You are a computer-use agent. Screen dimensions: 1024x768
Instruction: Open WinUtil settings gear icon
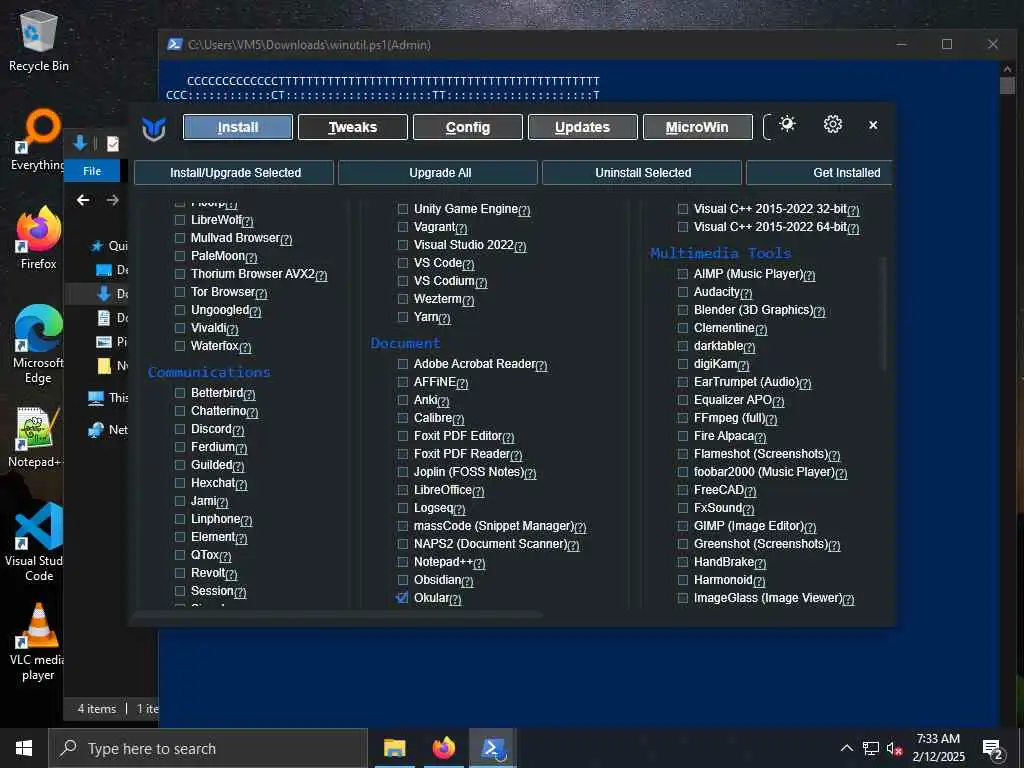[x=833, y=124]
